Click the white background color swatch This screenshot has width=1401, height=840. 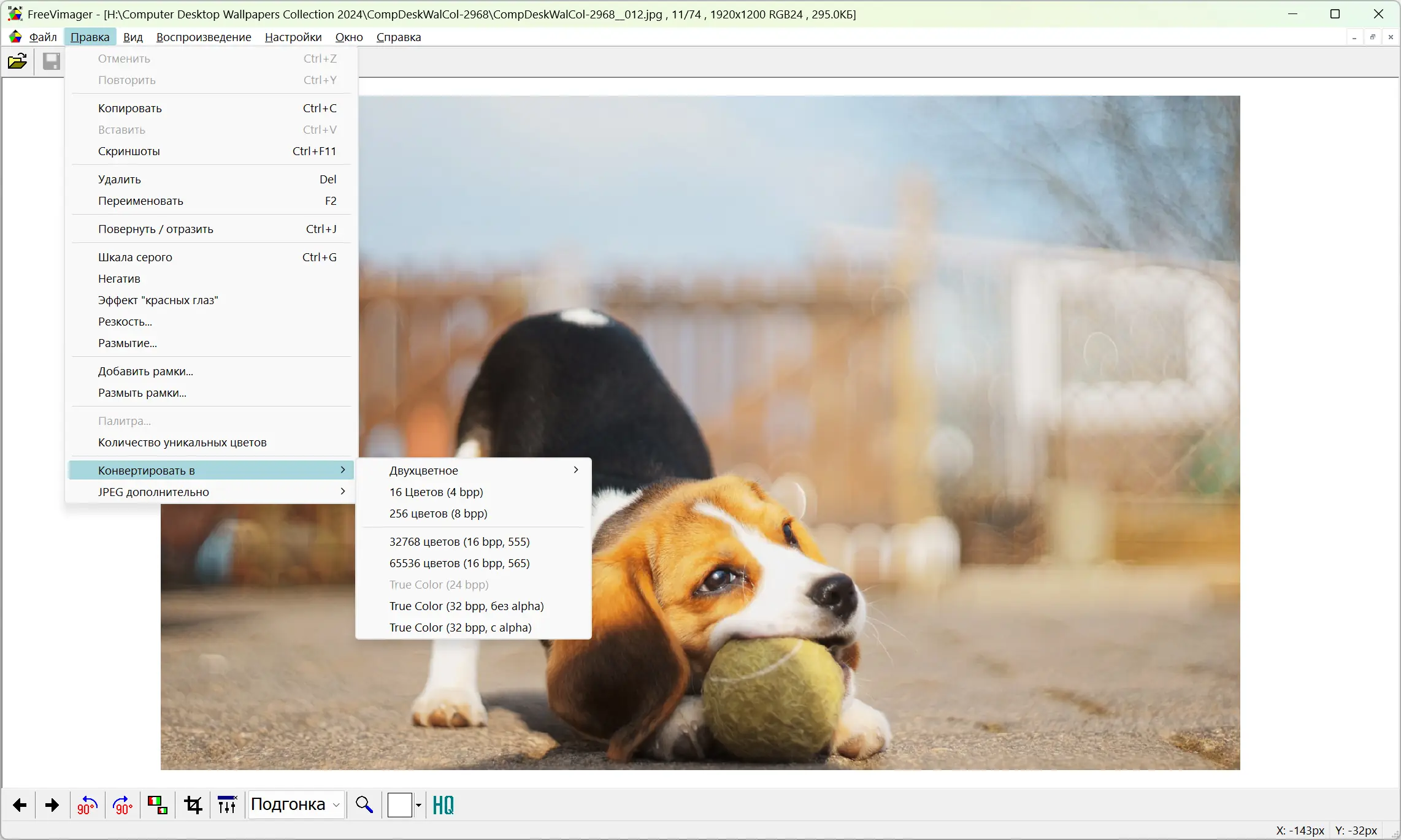(x=399, y=804)
